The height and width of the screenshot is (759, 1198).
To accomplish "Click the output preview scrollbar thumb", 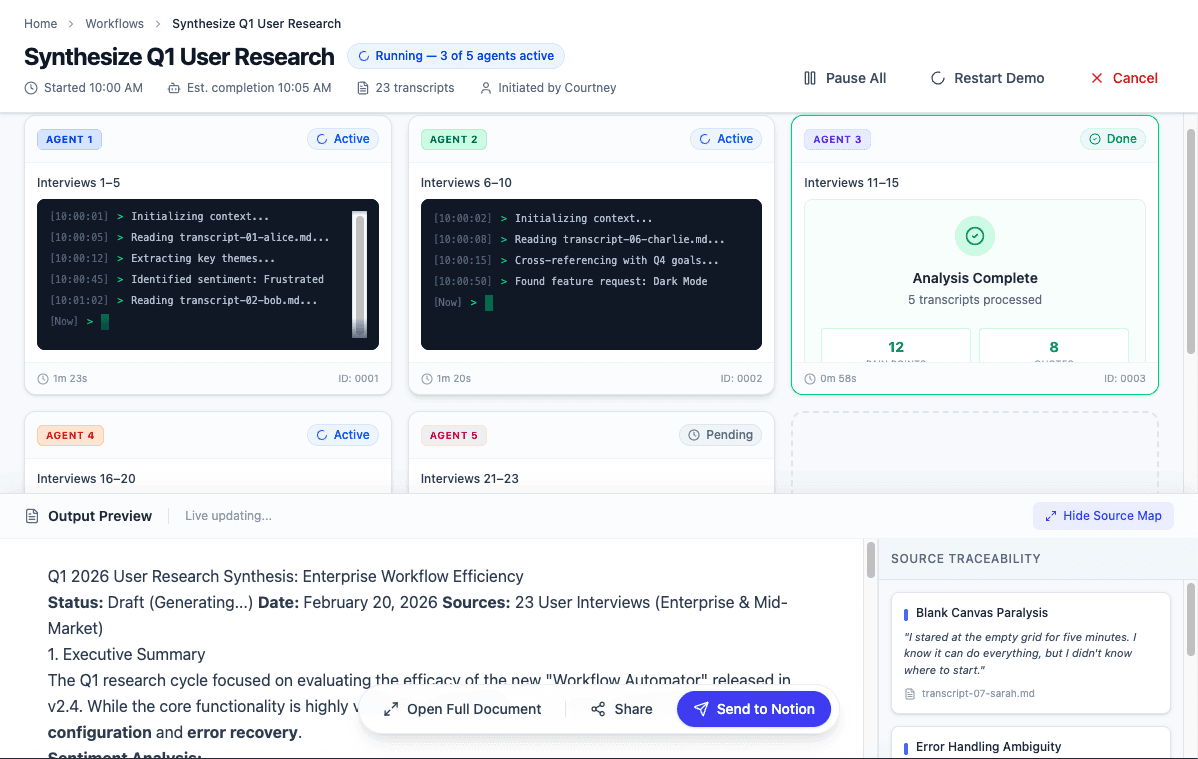I will pyautogui.click(x=870, y=560).
